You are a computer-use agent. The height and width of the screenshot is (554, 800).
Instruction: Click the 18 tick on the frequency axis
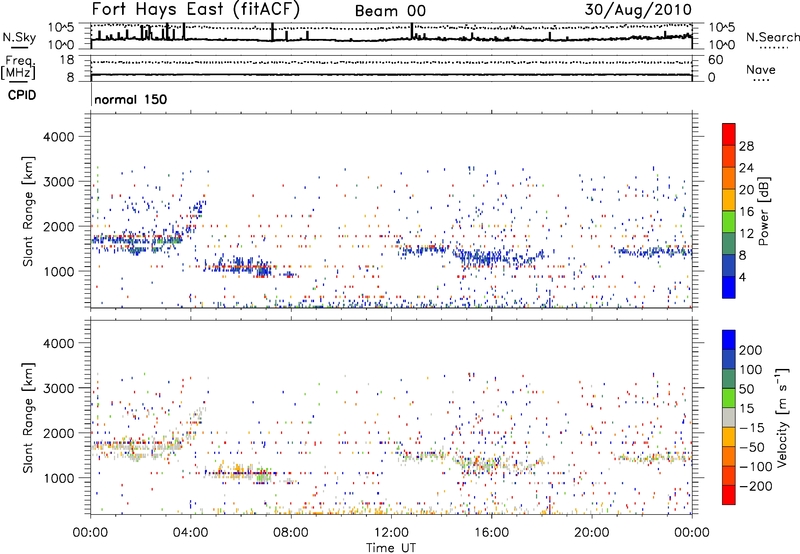click(x=67, y=60)
